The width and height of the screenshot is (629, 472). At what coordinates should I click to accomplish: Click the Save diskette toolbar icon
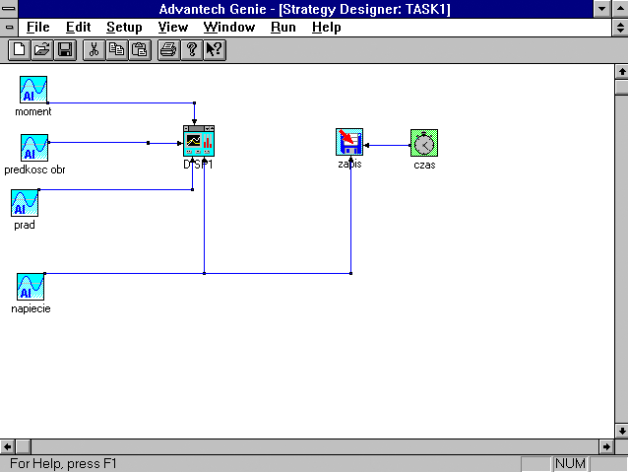(x=61, y=48)
